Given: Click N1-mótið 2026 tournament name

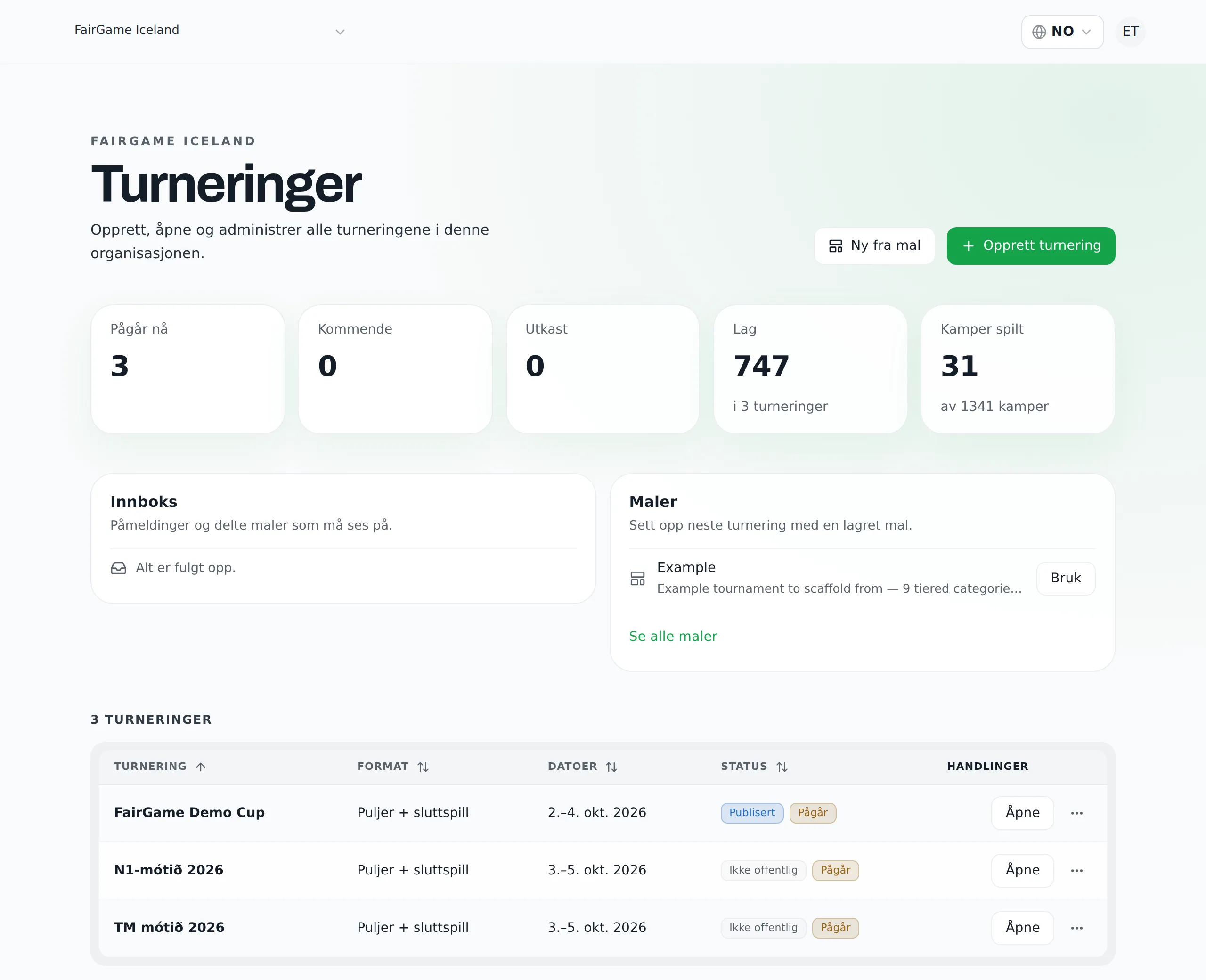Looking at the screenshot, I should pyautogui.click(x=169, y=871).
